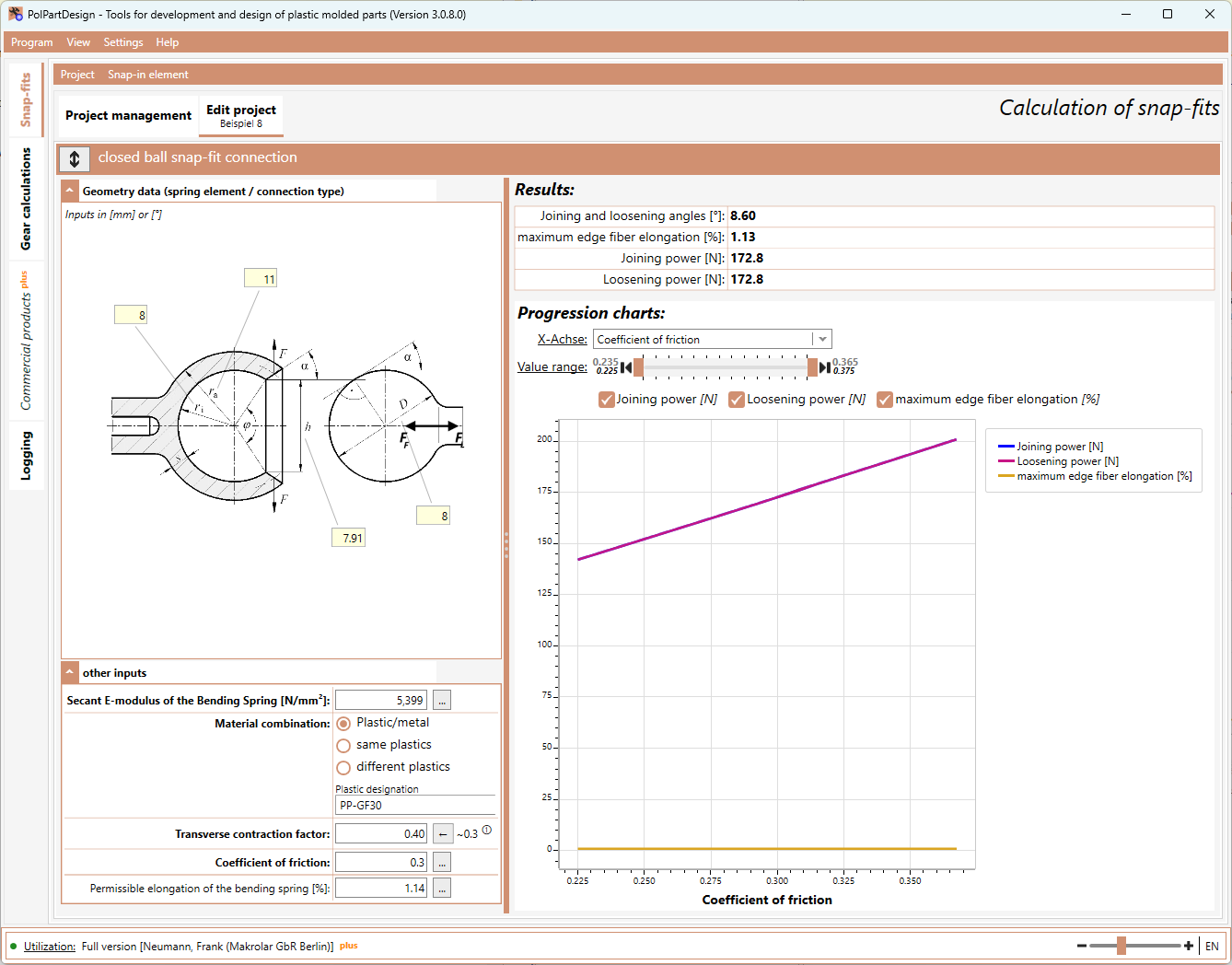Select same plastics radio option

pyautogui.click(x=343, y=745)
